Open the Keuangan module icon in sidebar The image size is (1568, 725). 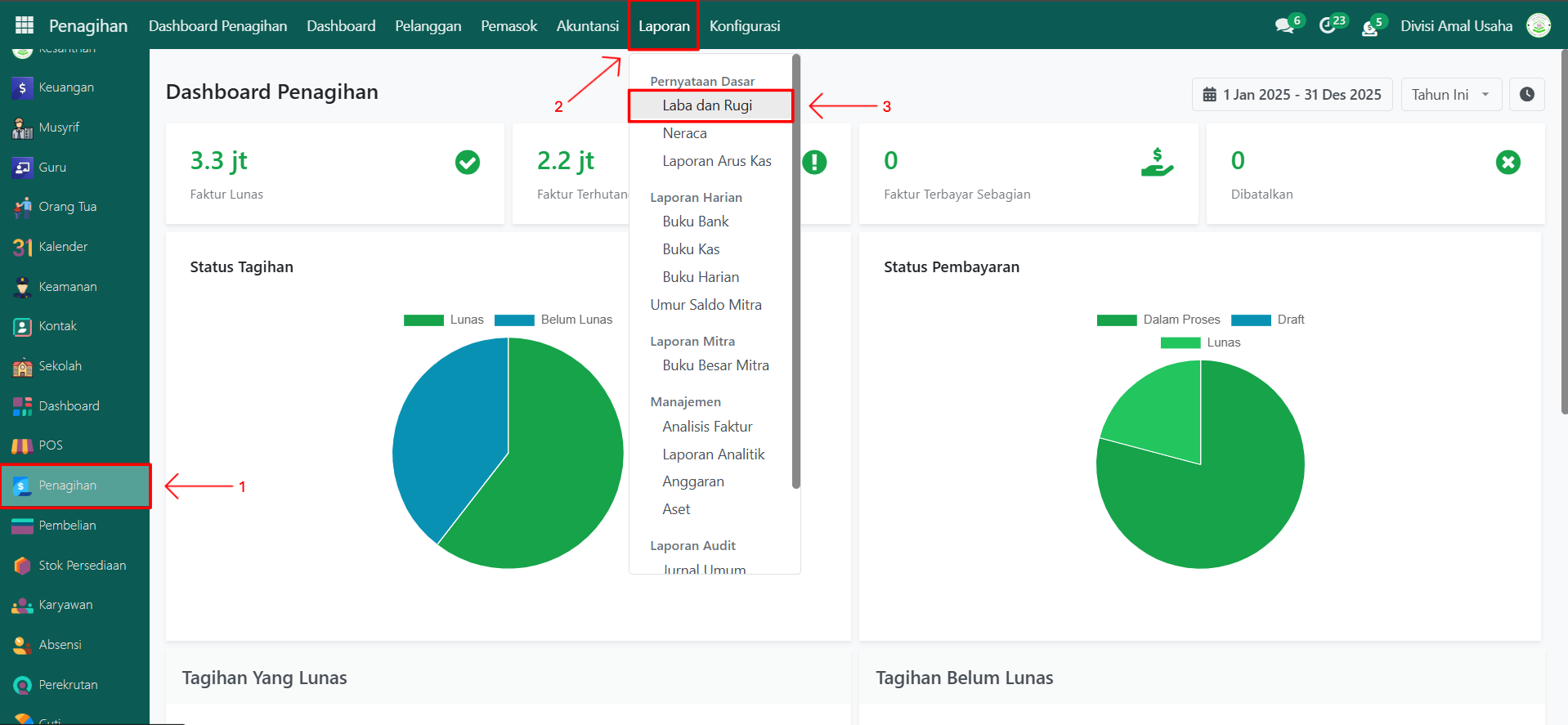click(22, 87)
